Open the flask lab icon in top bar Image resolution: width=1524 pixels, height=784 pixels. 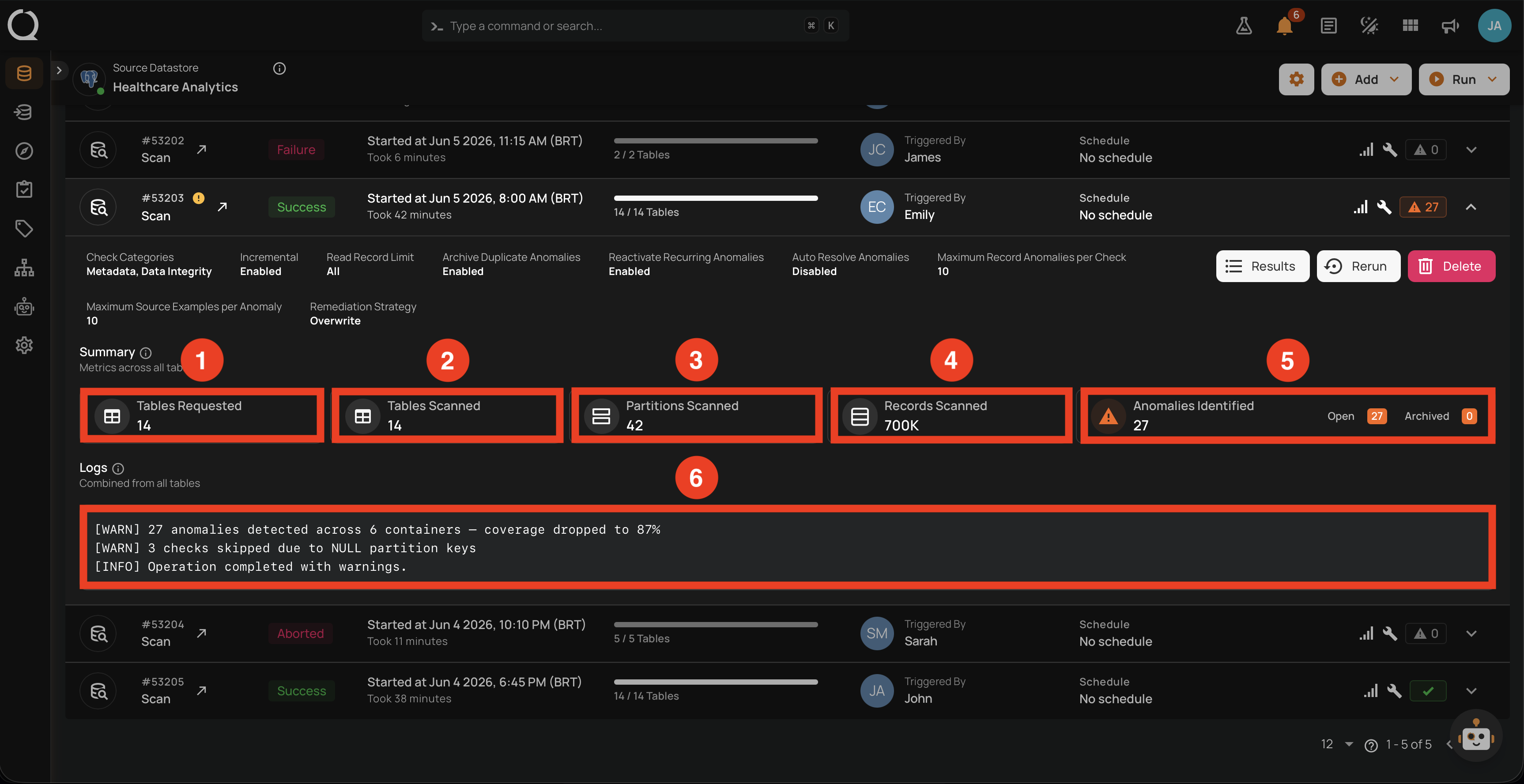pyautogui.click(x=1244, y=26)
